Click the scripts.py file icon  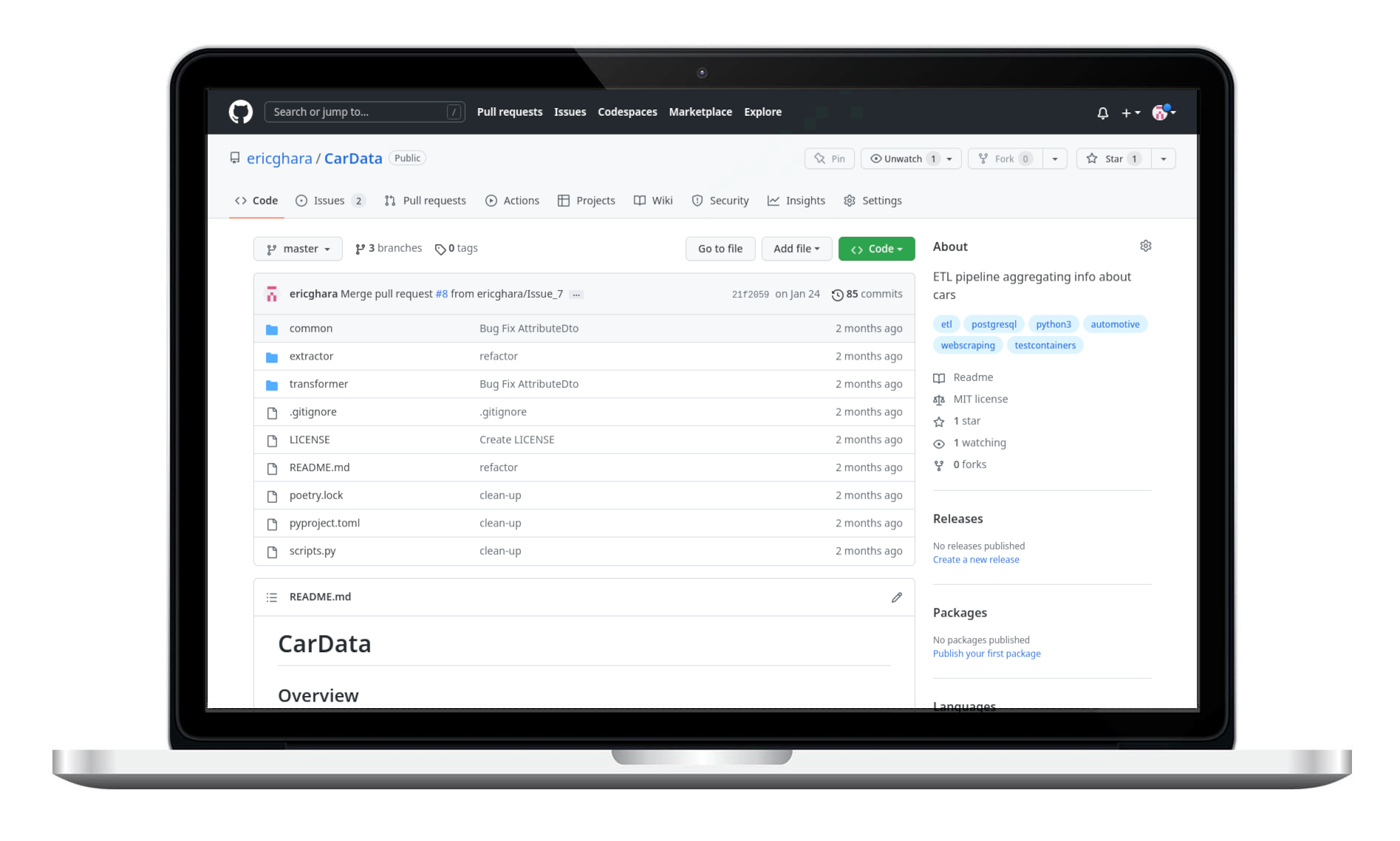tap(272, 552)
